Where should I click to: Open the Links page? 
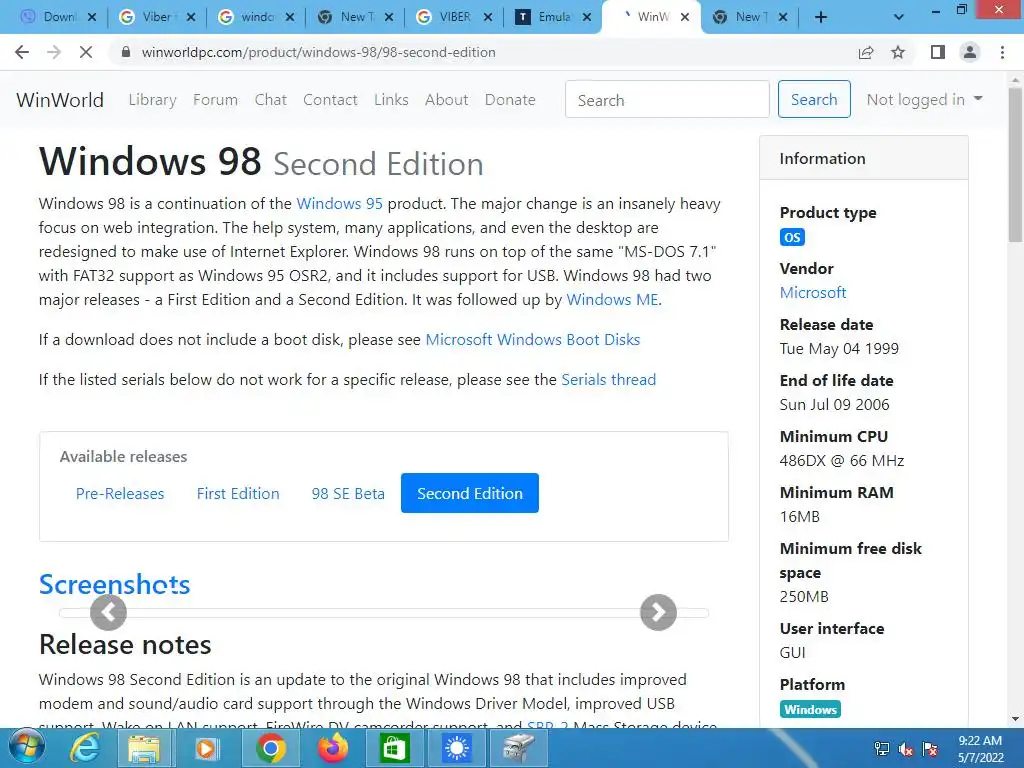coord(391,100)
